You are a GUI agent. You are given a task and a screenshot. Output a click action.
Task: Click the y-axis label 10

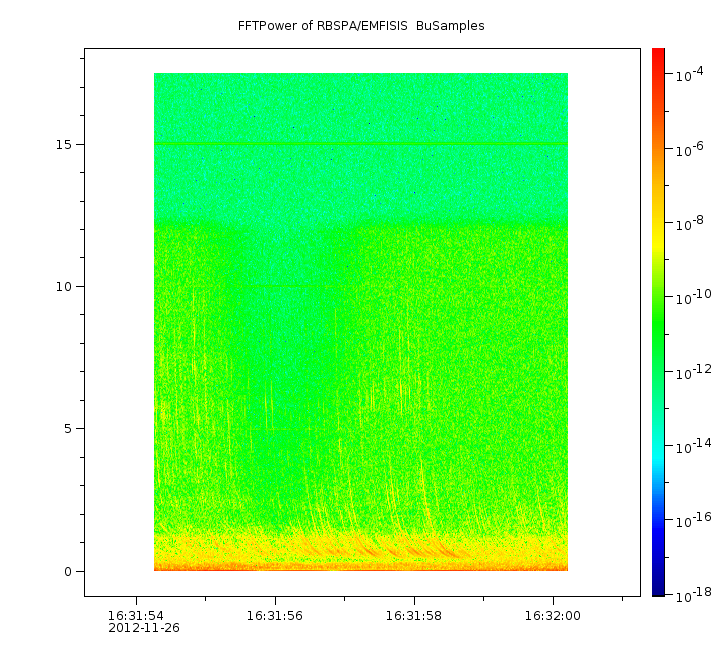point(64,287)
